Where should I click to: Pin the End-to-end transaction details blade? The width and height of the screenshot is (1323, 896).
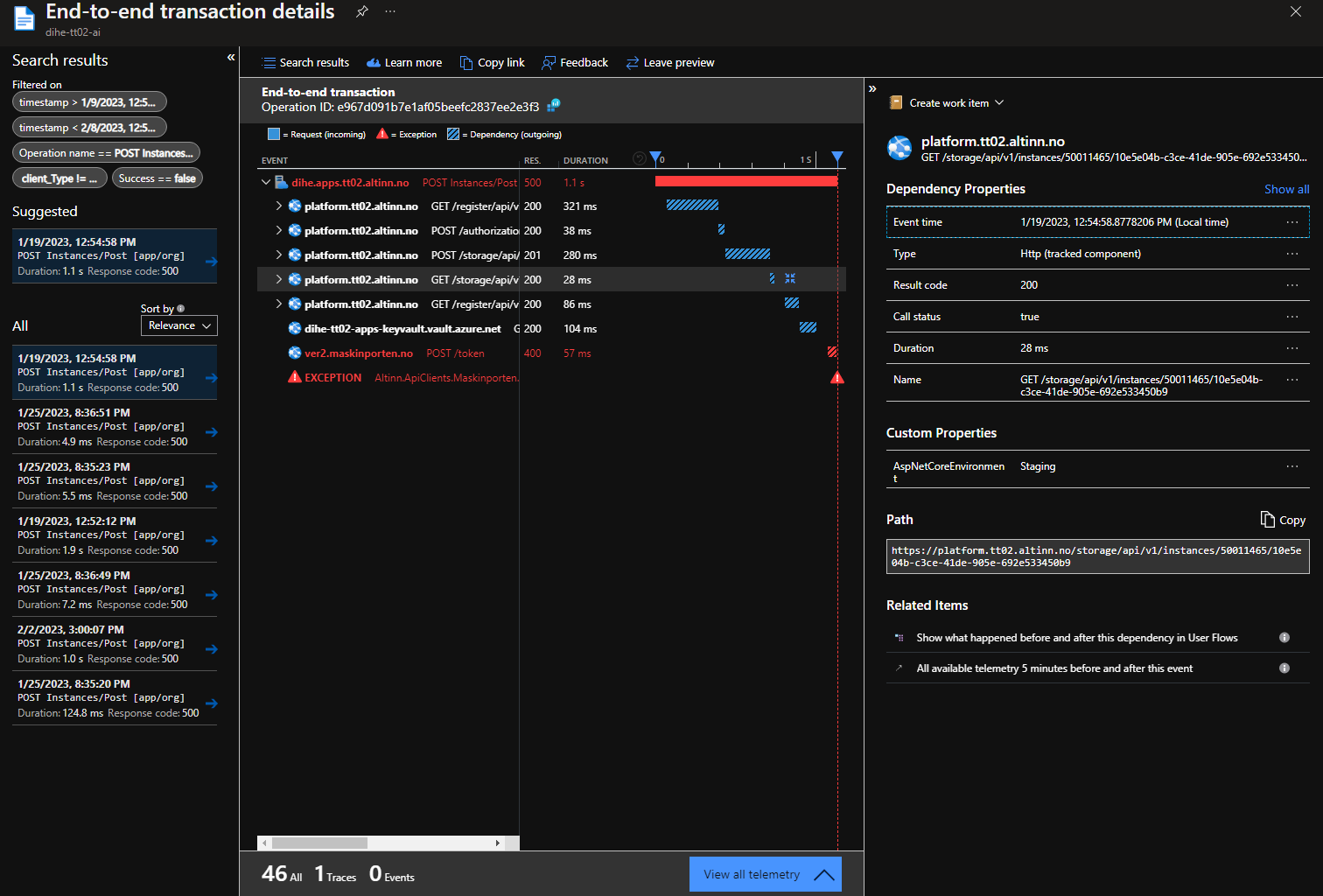pos(361,11)
